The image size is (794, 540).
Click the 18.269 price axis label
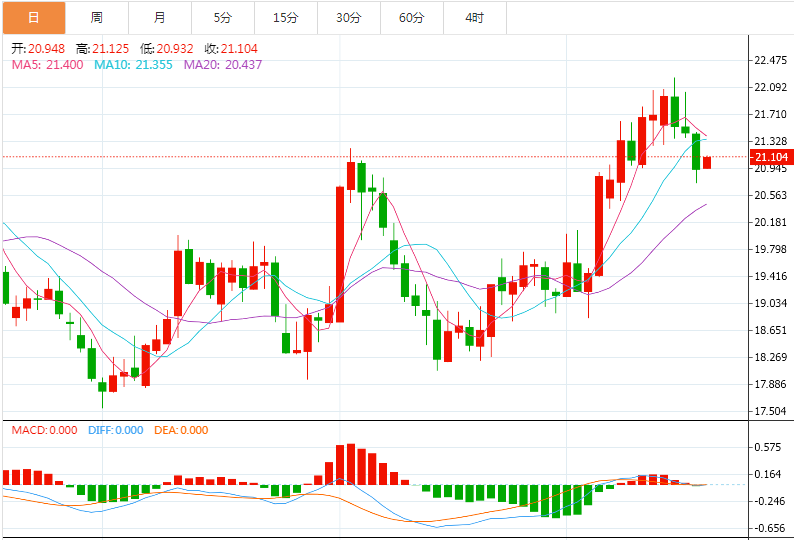[771, 357]
